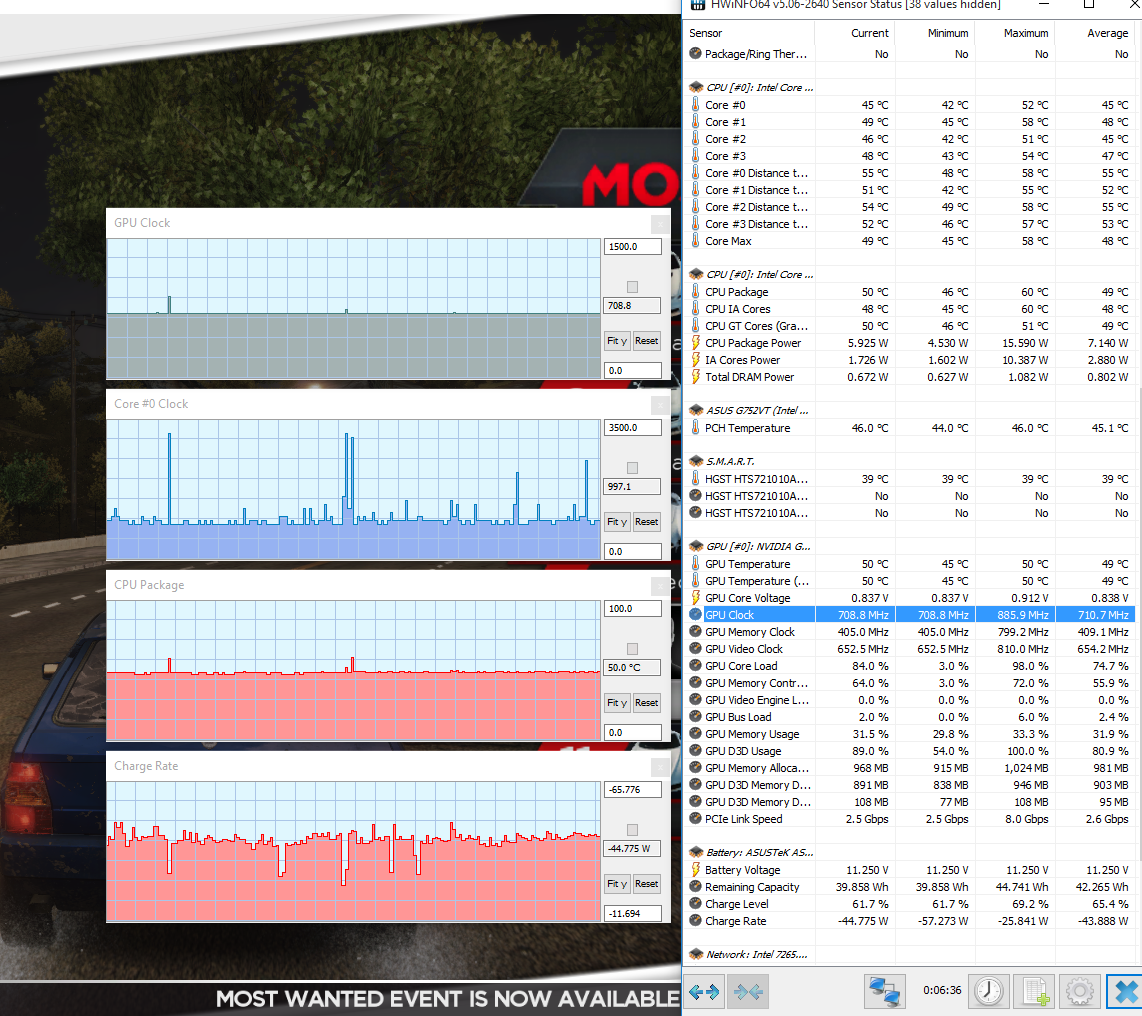
Task: Click the Current column header
Action: (854, 33)
